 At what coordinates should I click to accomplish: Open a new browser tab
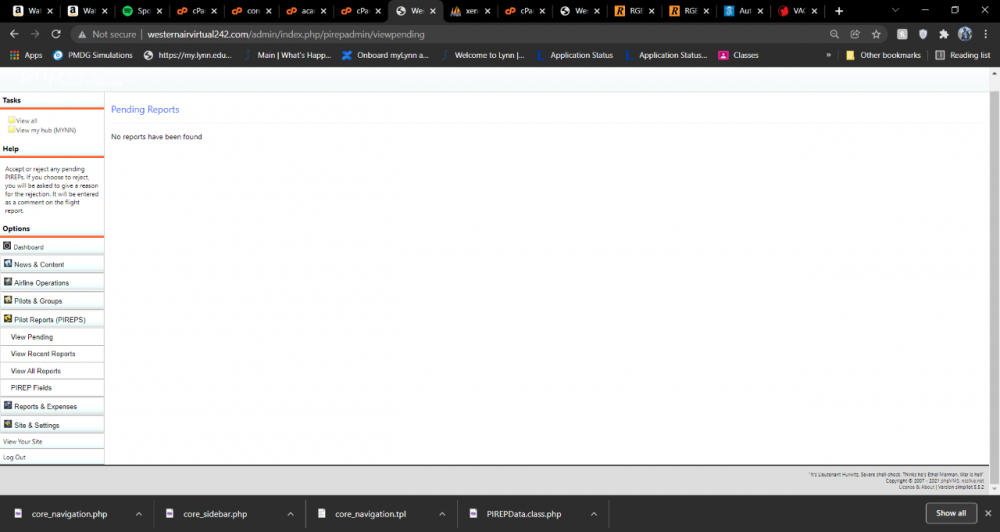point(838,11)
